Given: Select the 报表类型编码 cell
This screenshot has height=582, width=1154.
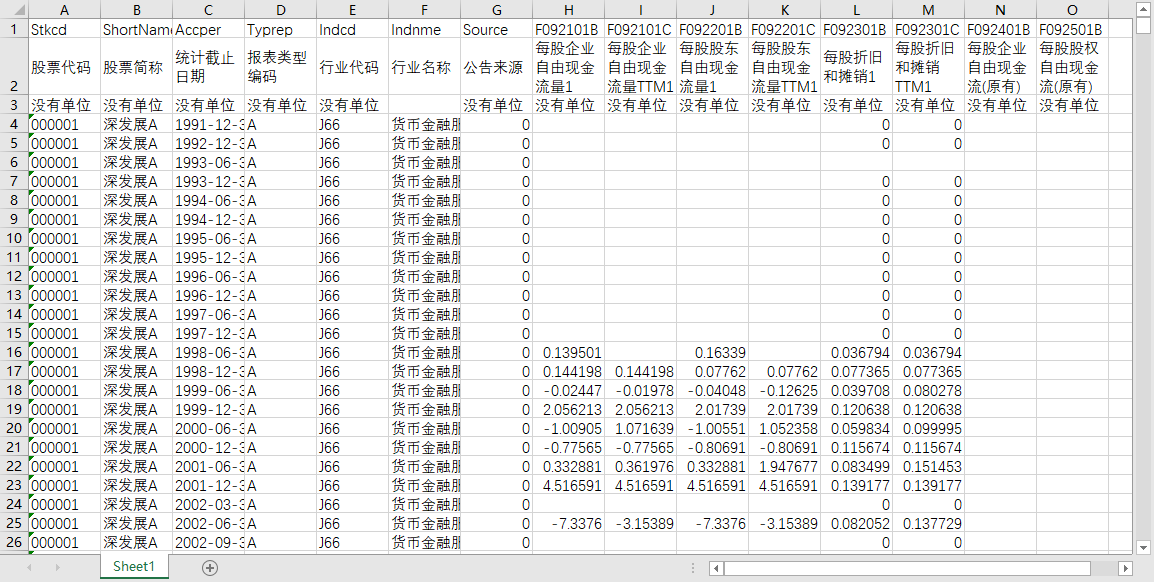Looking at the screenshot, I should [280, 67].
